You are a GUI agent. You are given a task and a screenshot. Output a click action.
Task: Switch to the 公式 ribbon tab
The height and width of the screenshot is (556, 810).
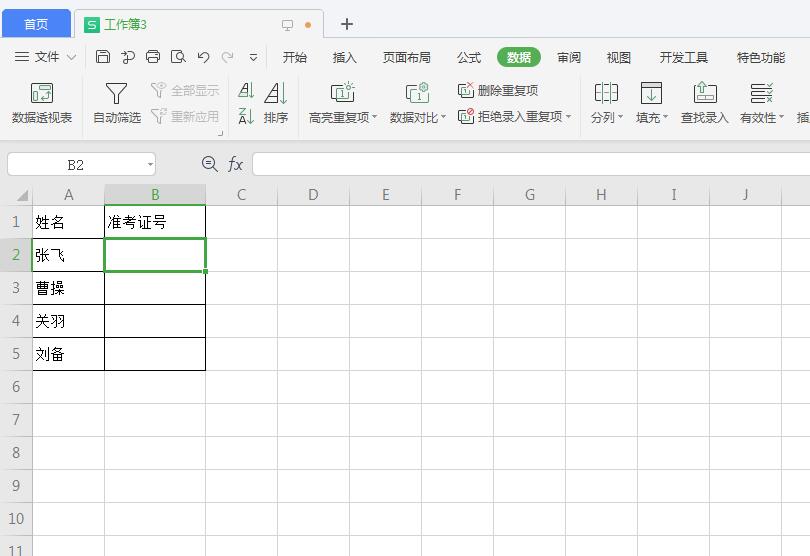coord(469,57)
